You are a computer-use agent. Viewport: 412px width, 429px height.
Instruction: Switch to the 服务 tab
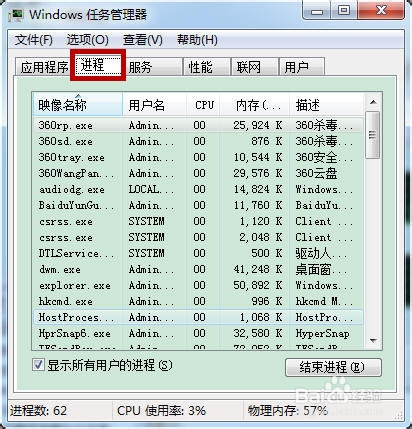(x=153, y=67)
